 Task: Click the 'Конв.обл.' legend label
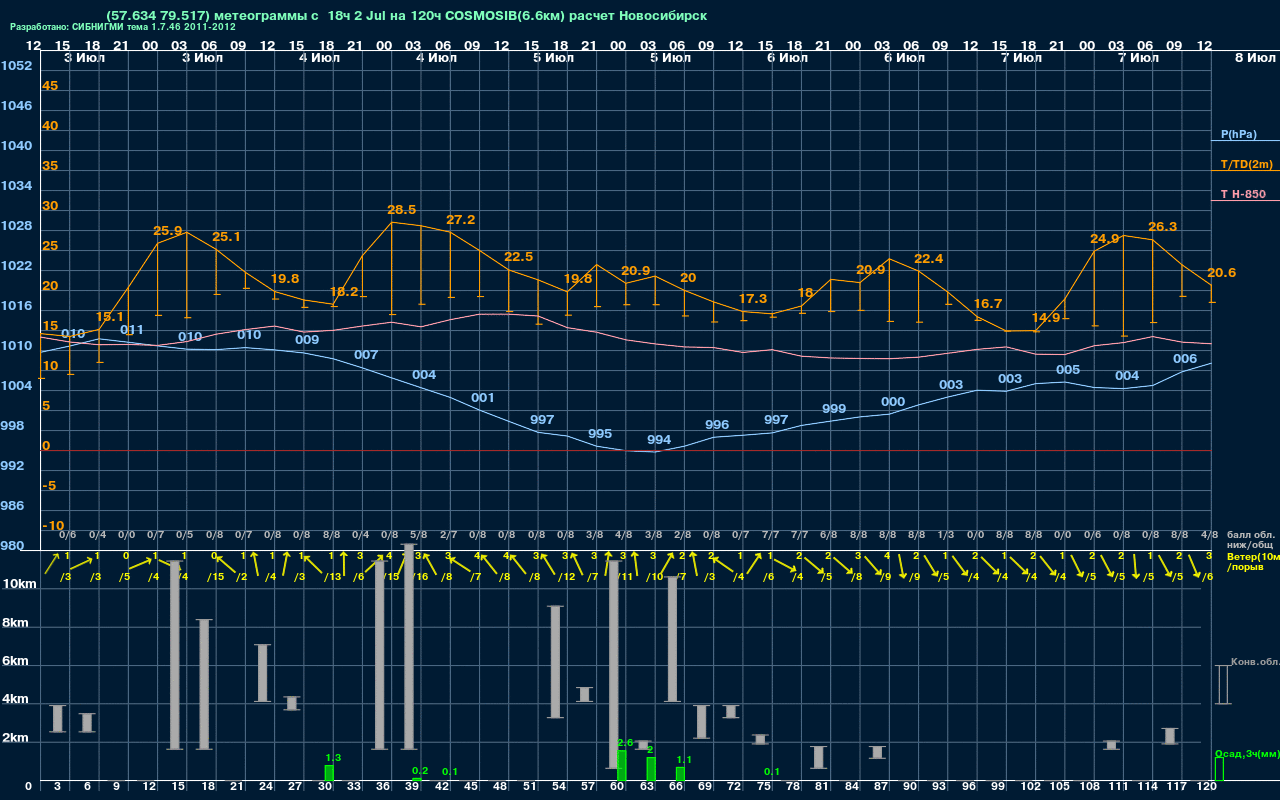coord(1254,662)
